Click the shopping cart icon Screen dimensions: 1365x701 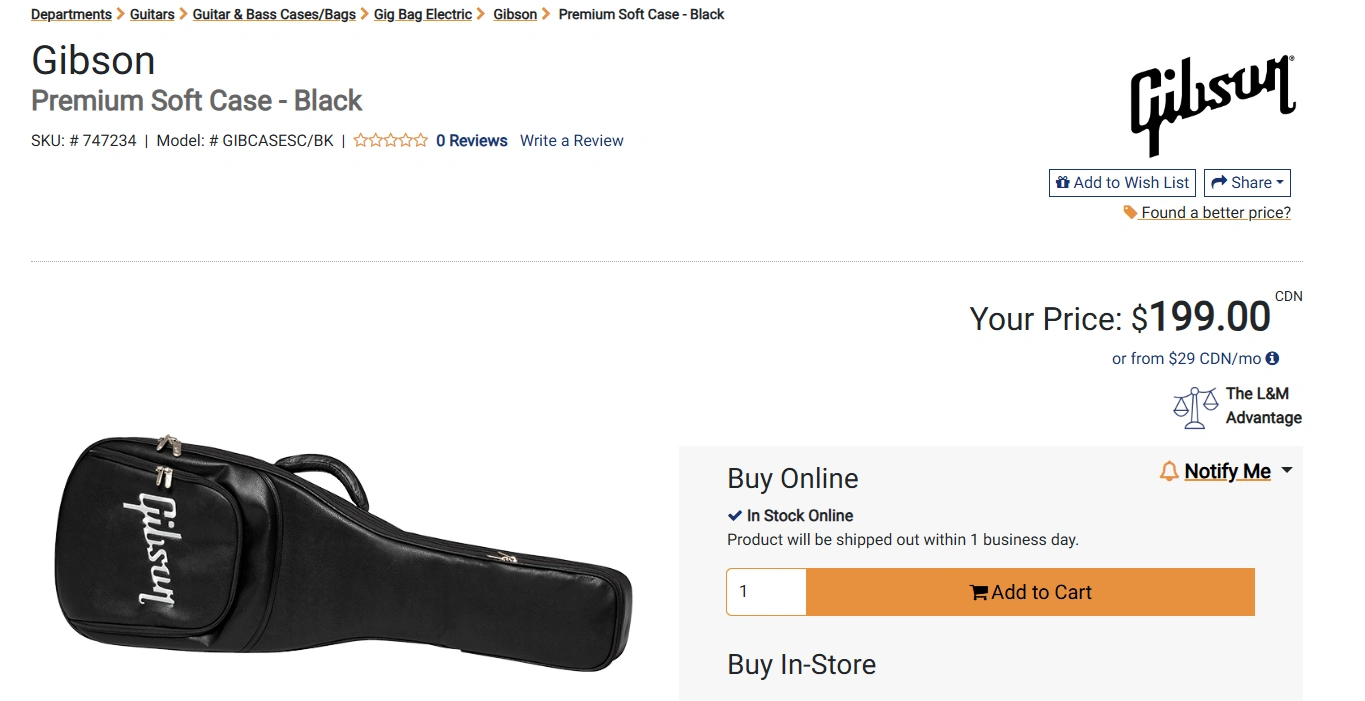point(979,593)
